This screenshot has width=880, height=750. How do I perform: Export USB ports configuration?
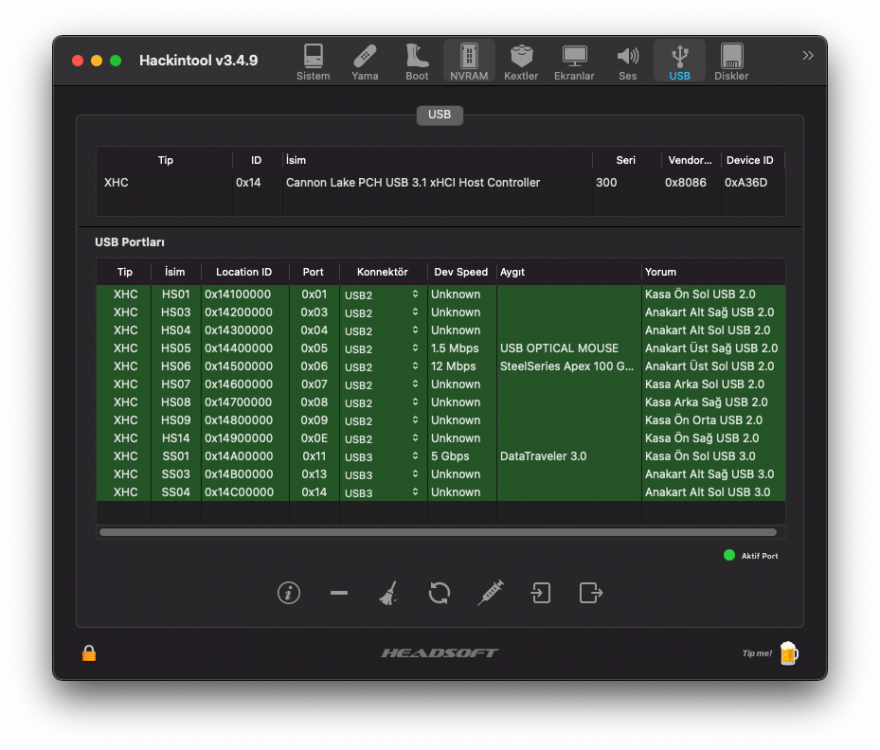[591, 593]
